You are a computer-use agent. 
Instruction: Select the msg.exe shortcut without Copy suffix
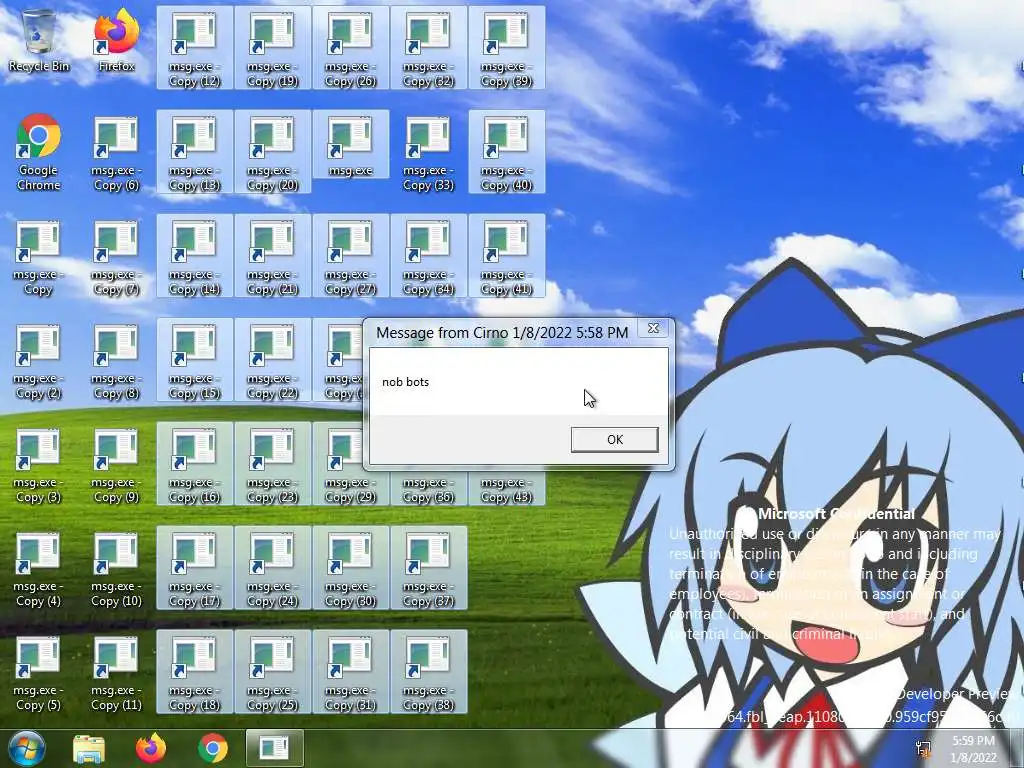point(351,144)
